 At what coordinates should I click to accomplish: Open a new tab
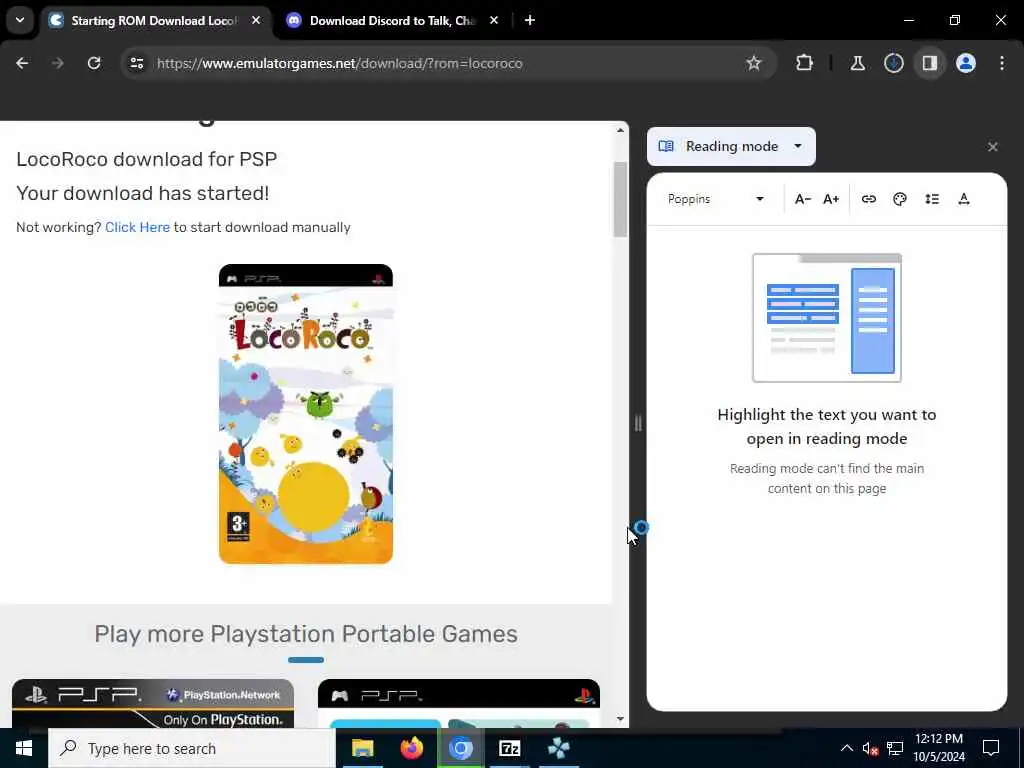530,20
